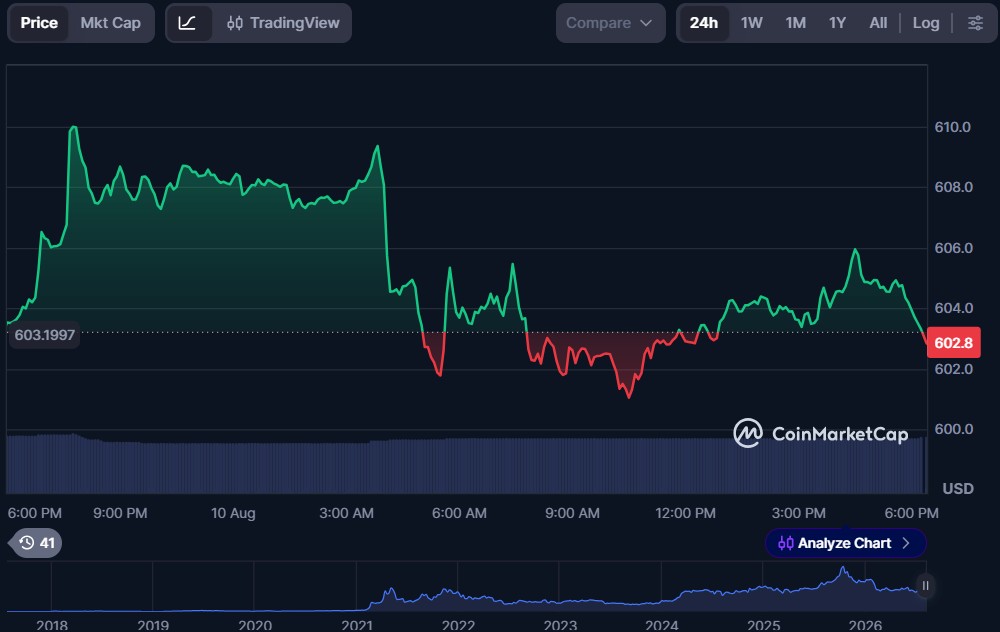The width and height of the screenshot is (1000, 632).
Task: Click the red 602.8 current price label
Action: [x=953, y=342]
